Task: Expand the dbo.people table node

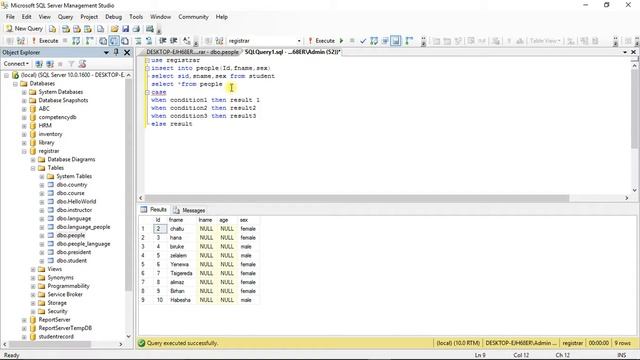Action: [42, 236]
